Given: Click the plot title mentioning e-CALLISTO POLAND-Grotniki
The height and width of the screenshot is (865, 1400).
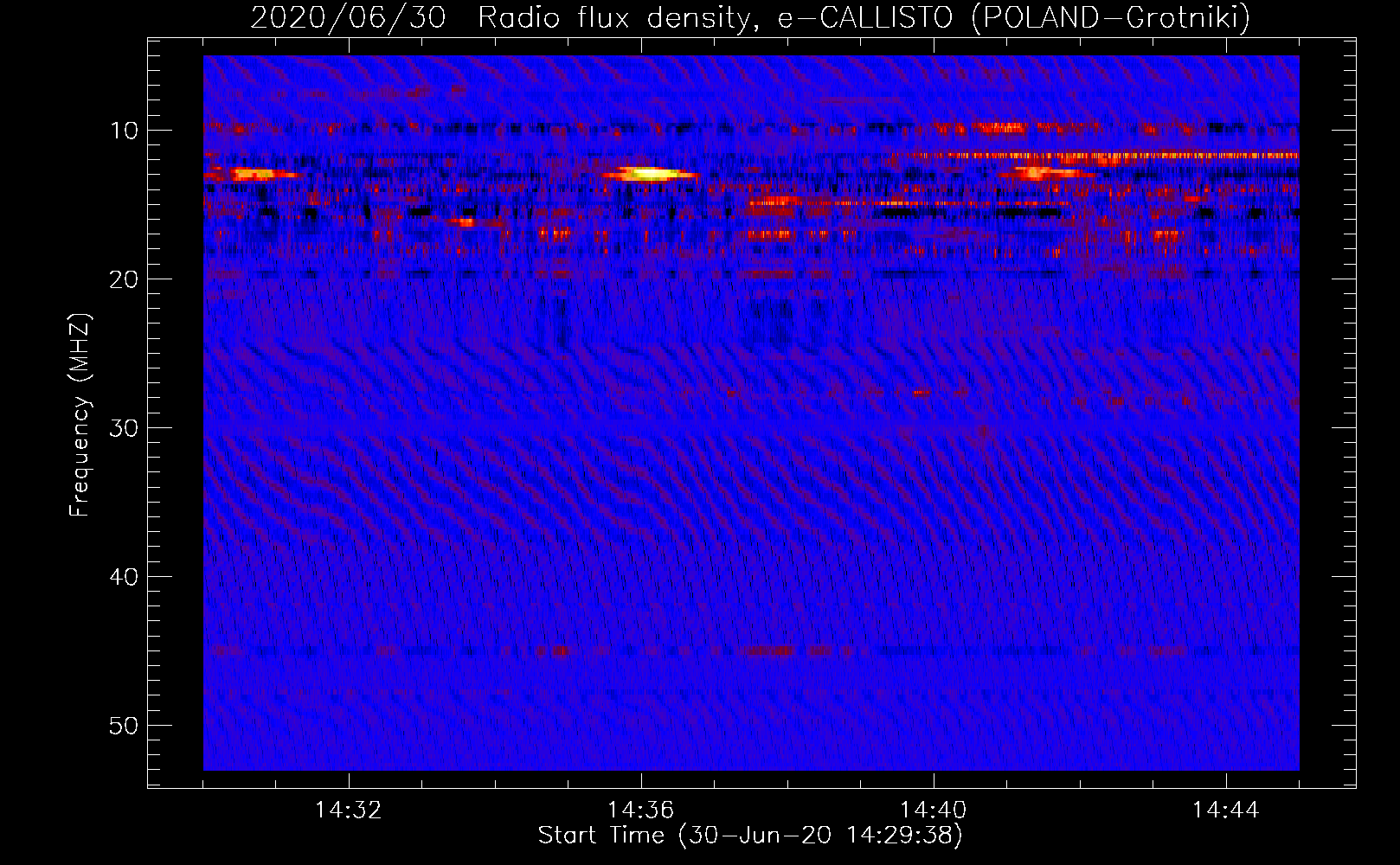Looking at the screenshot, I should click(750, 17).
